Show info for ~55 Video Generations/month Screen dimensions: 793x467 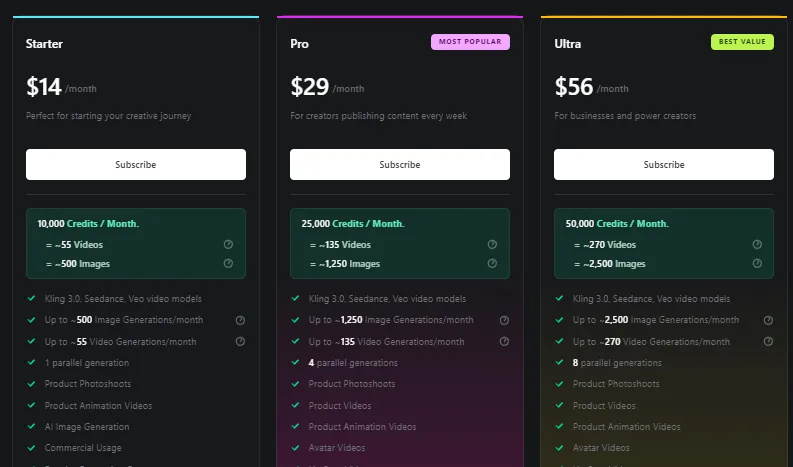pos(240,342)
